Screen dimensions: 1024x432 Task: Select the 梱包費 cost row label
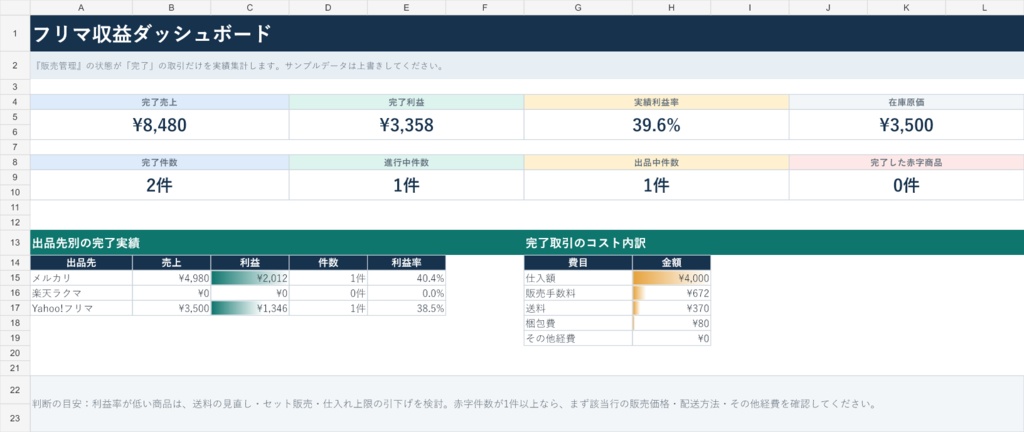[x=578, y=323]
